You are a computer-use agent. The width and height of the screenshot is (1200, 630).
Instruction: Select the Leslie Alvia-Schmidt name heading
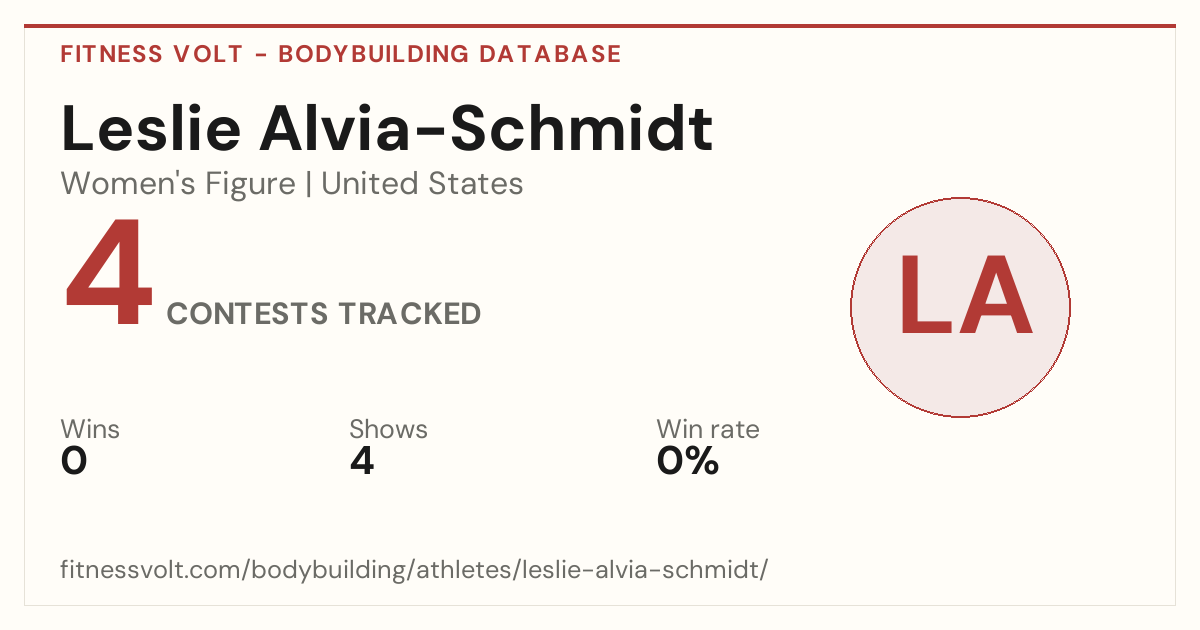pos(387,130)
